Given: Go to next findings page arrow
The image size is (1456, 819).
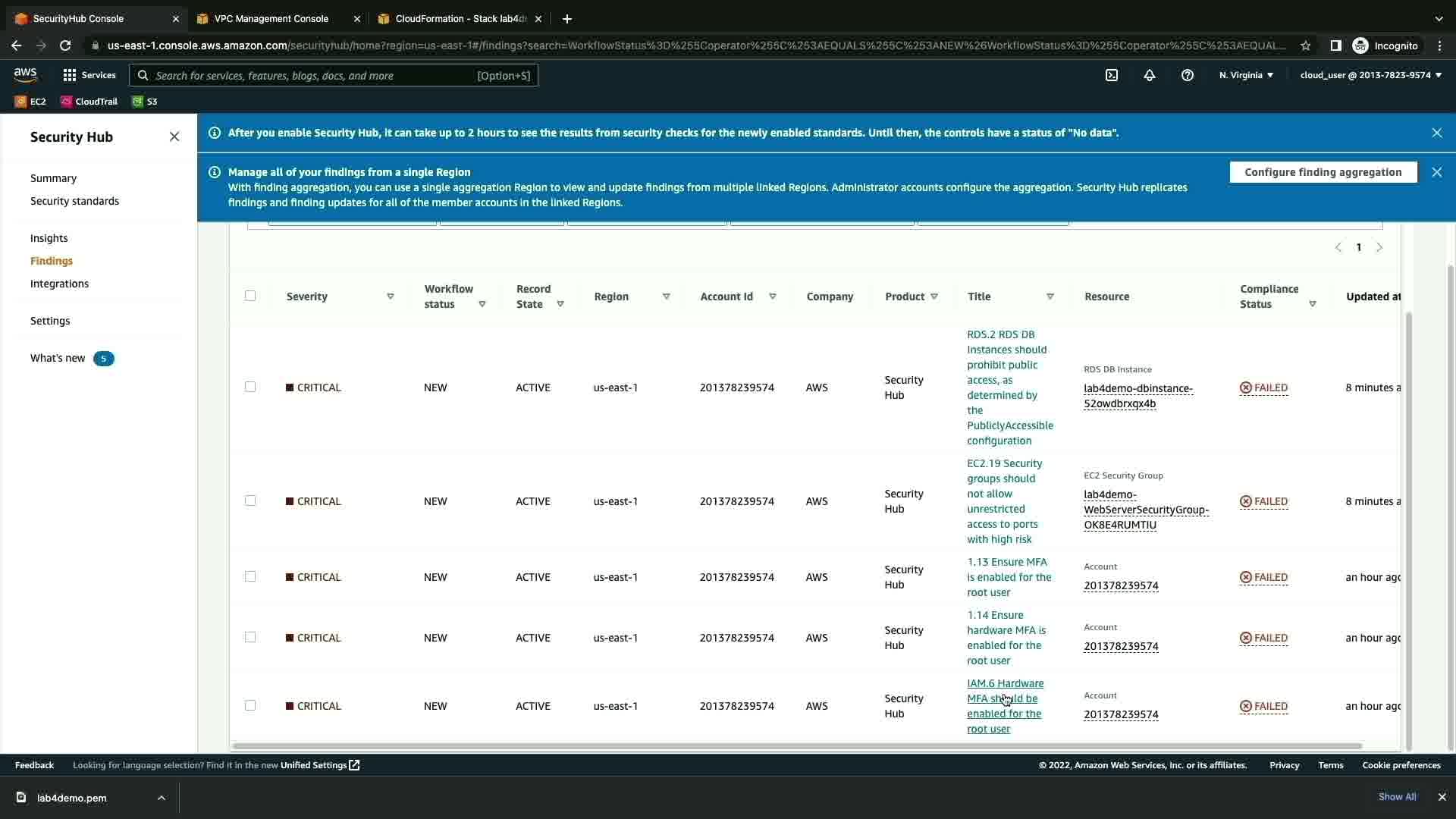Looking at the screenshot, I should 1379,247.
